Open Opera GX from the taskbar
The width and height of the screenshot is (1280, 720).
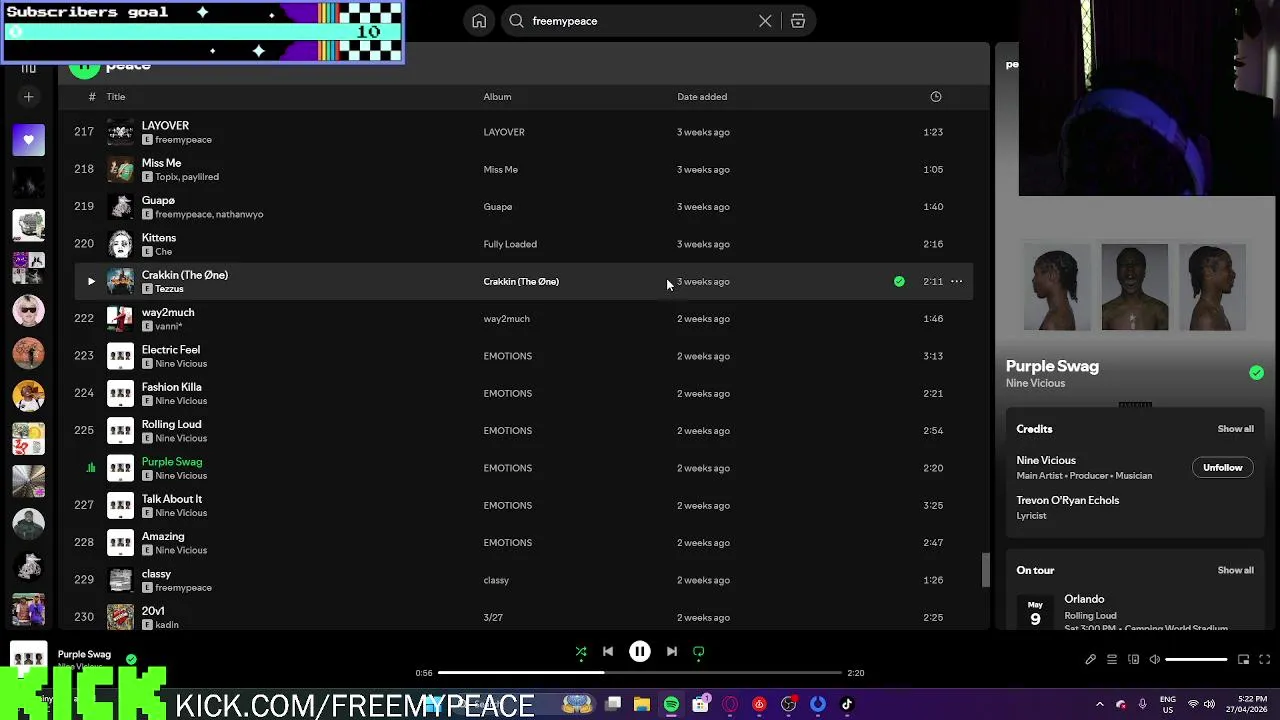[730, 704]
